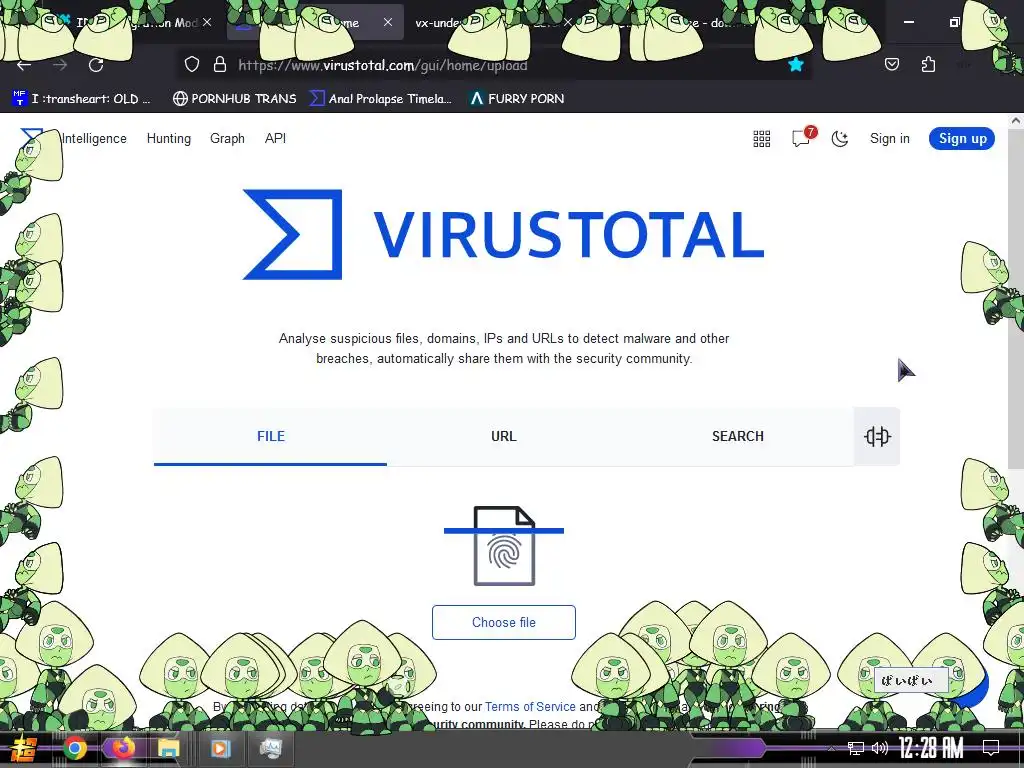
Task: Toggle dark mode with moon icon
Action: tap(839, 138)
